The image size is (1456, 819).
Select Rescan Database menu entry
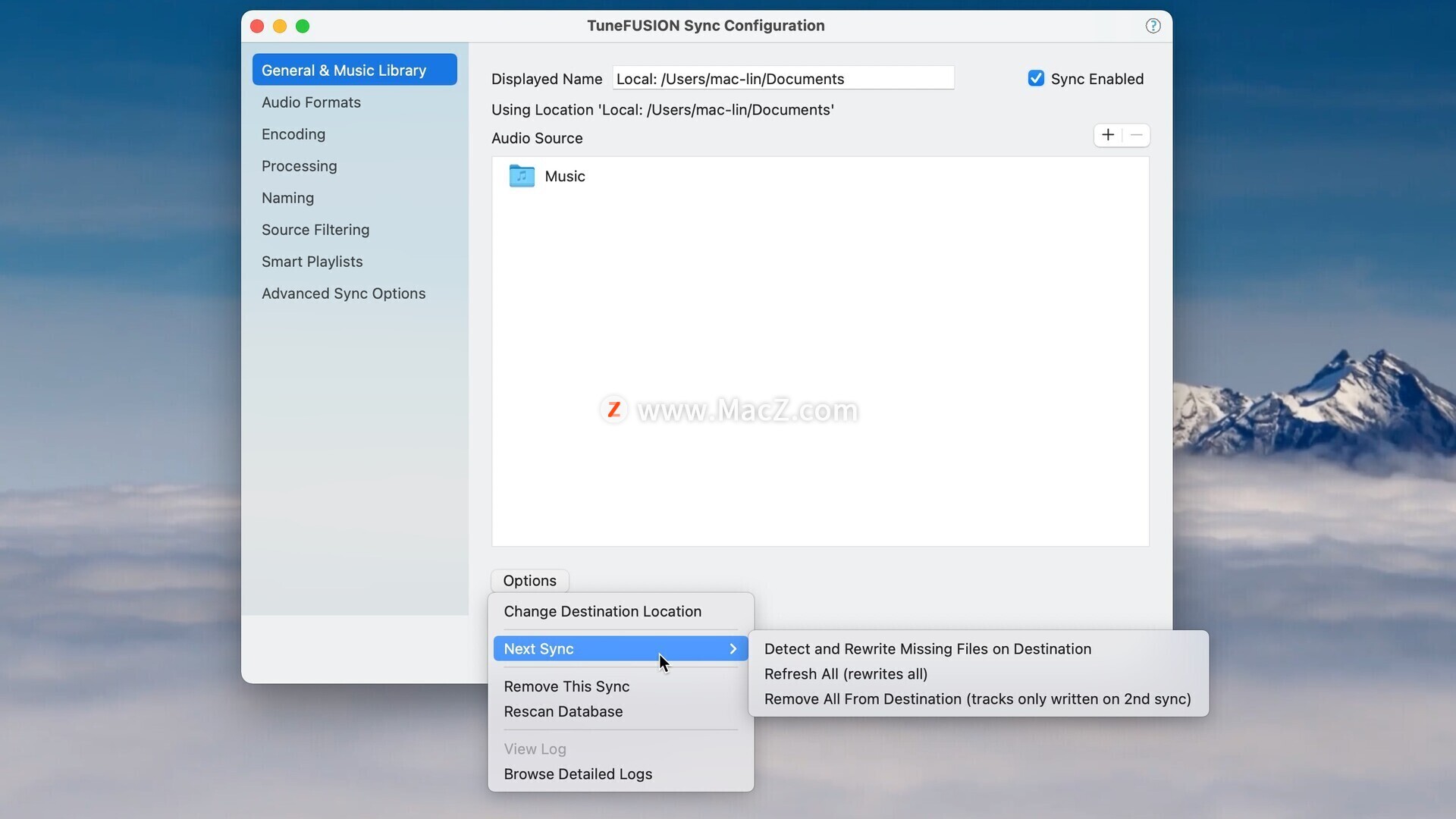pos(620,711)
